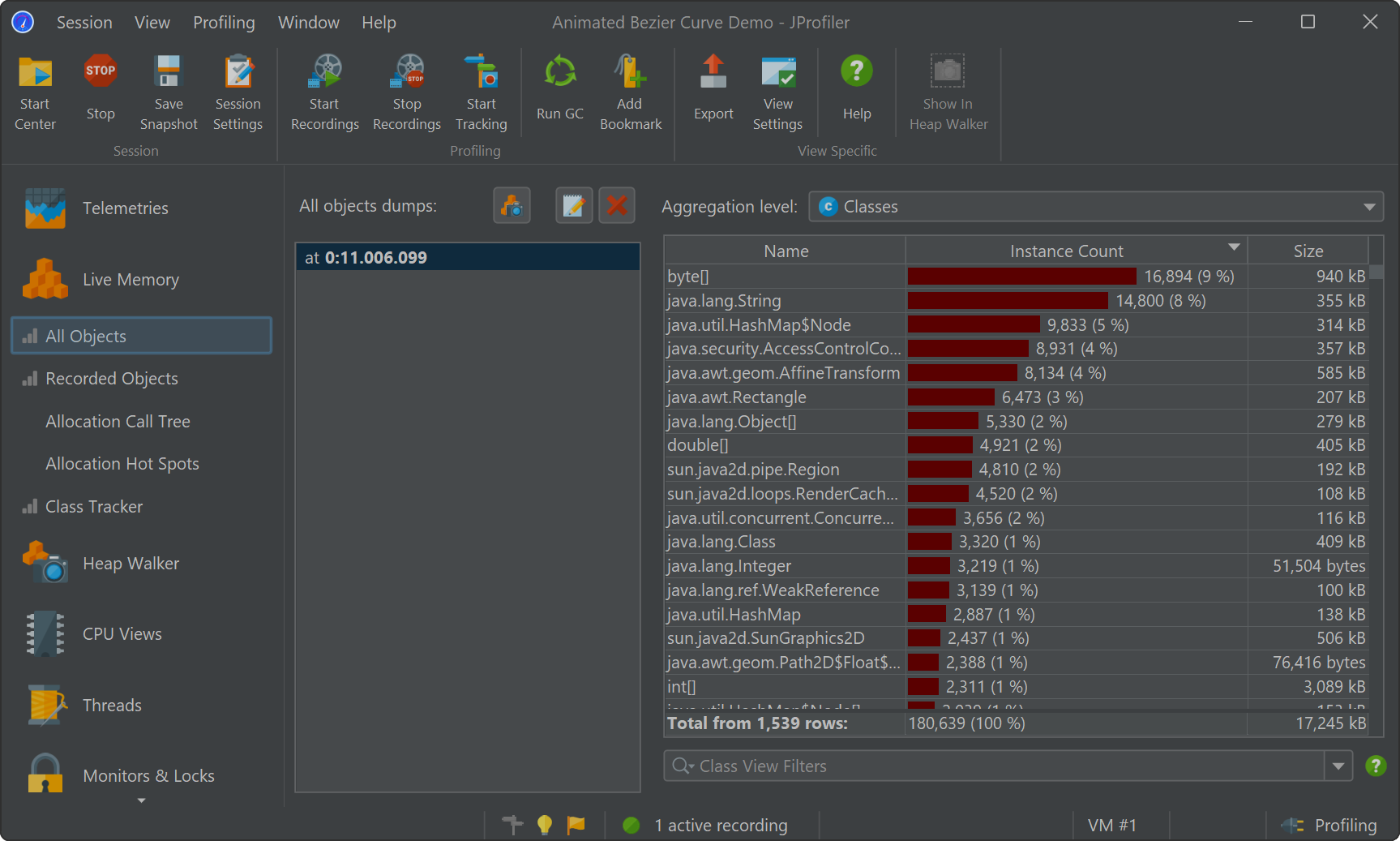The width and height of the screenshot is (1400, 841).
Task: Expand more sidebar sections with bottom arrow
Action: coord(142,801)
